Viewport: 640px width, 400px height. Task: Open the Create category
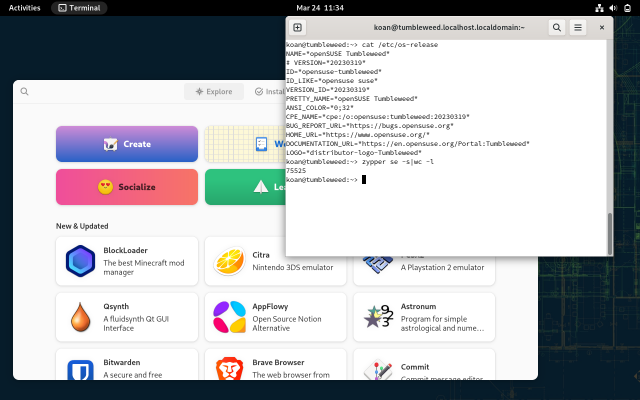click(x=126, y=144)
